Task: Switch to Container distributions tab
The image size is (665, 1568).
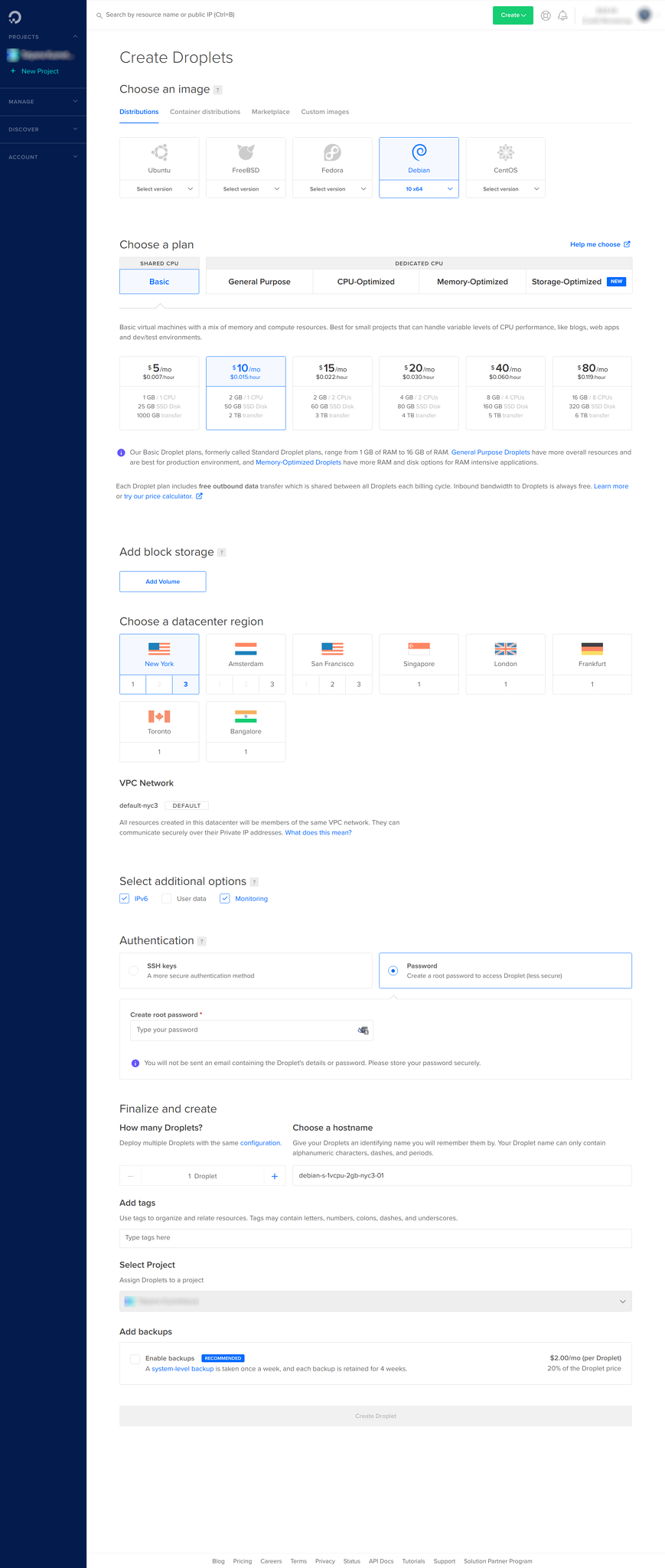Action: [205, 112]
